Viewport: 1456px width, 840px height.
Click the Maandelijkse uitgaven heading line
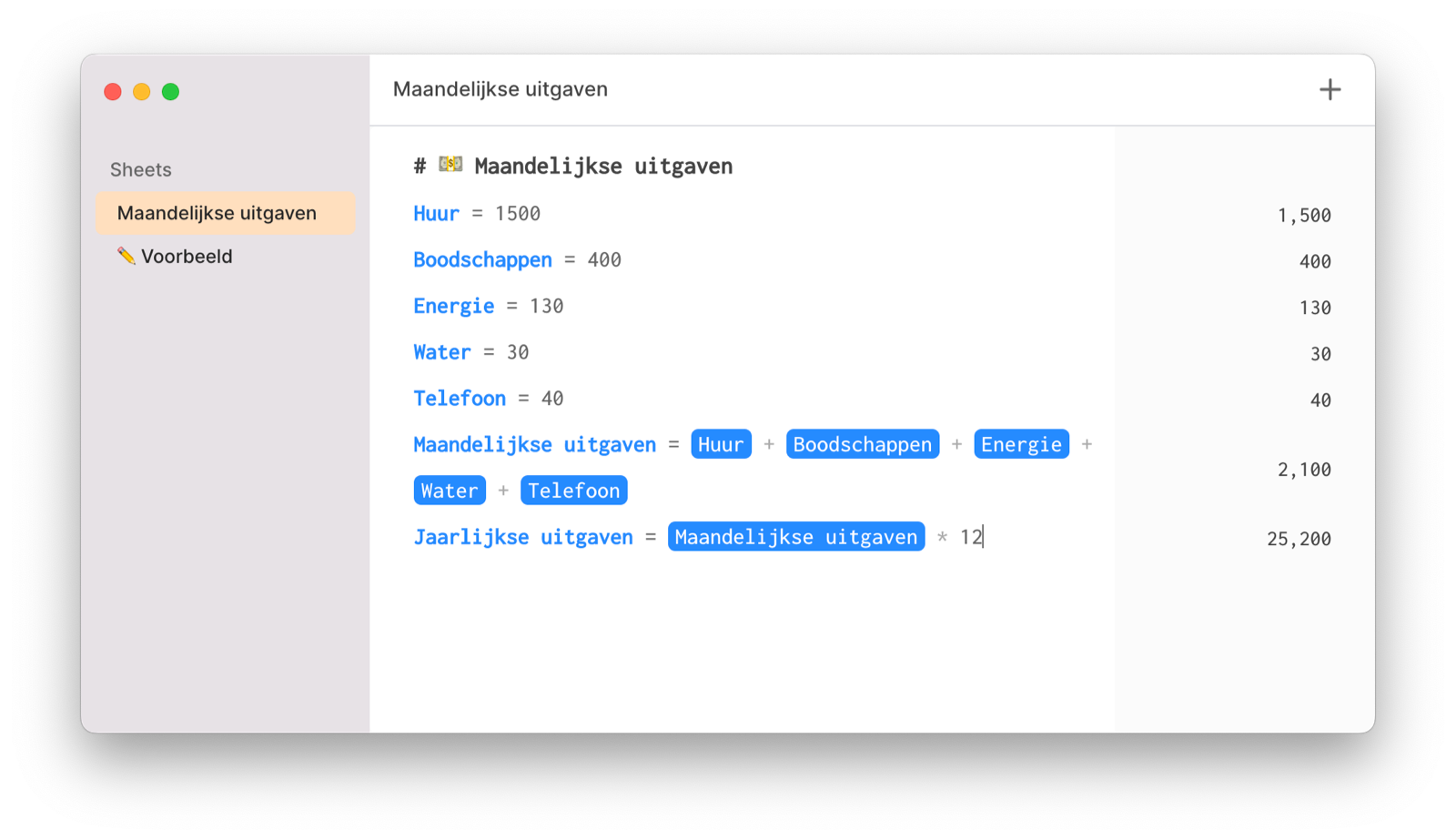(x=573, y=166)
